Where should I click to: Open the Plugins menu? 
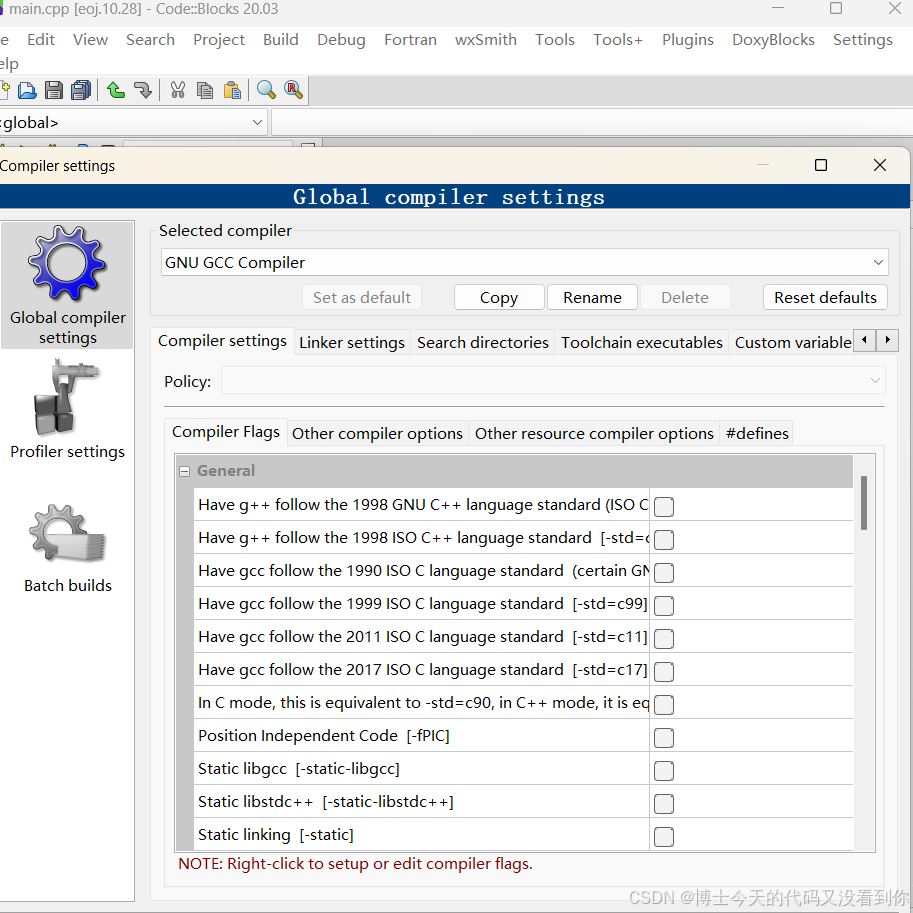click(x=688, y=40)
